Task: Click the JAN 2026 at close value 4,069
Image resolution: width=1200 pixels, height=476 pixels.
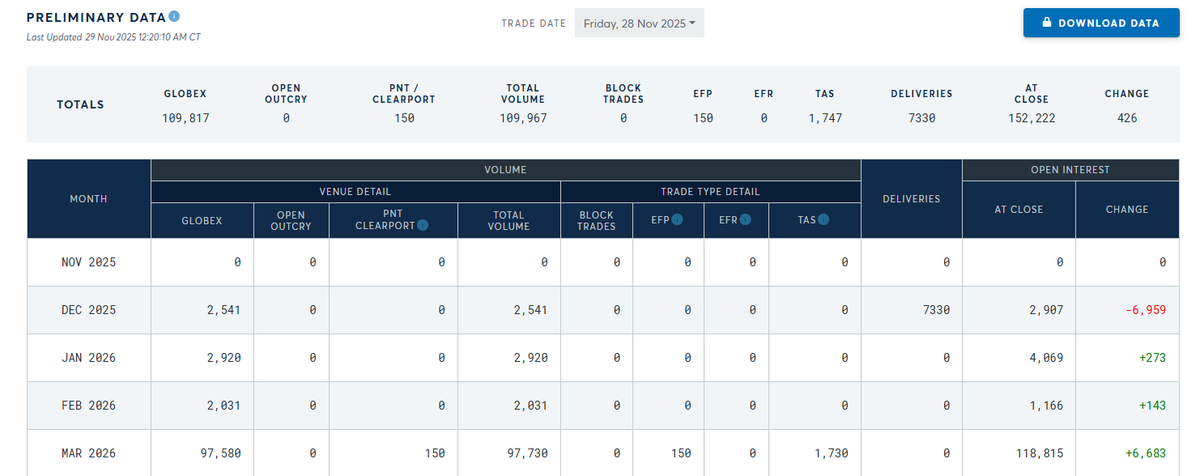Action: pyautogui.click(x=1046, y=358)
